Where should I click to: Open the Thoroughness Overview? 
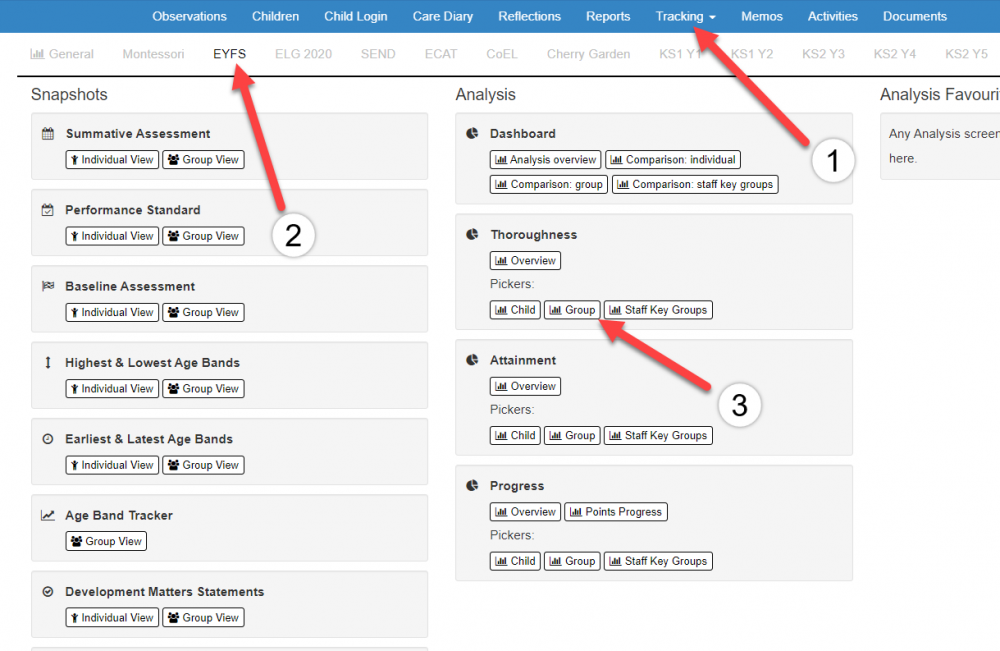click(526, 261)
